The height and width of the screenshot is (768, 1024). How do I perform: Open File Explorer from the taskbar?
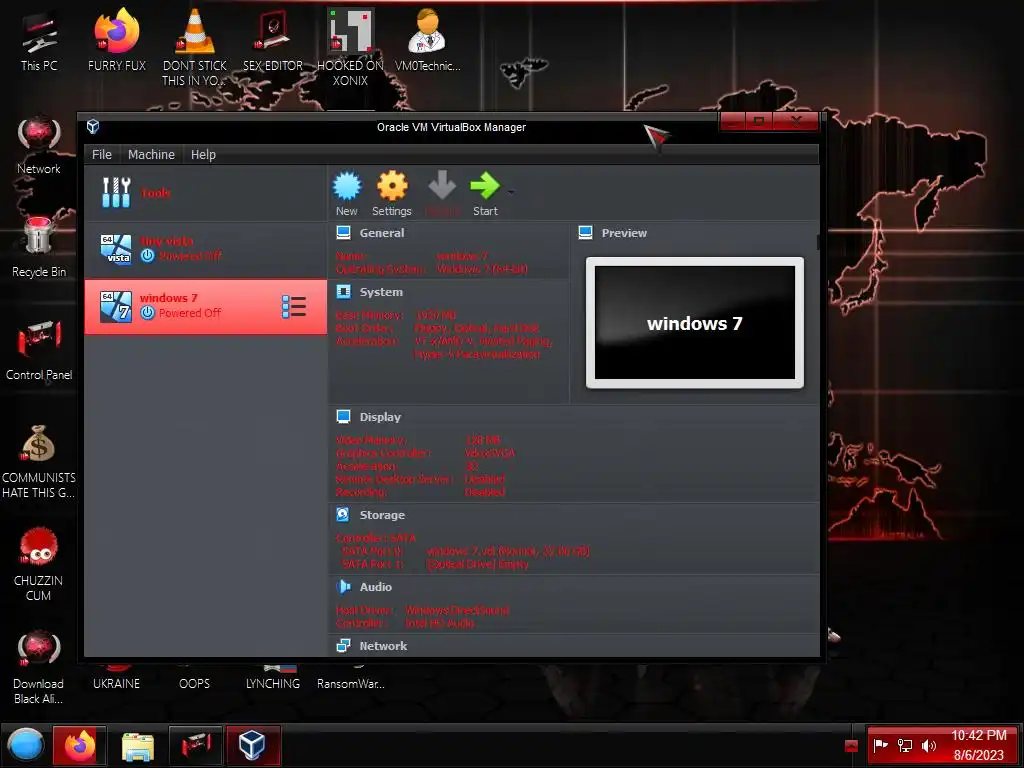pyautogui.click(x=138, y=745)
